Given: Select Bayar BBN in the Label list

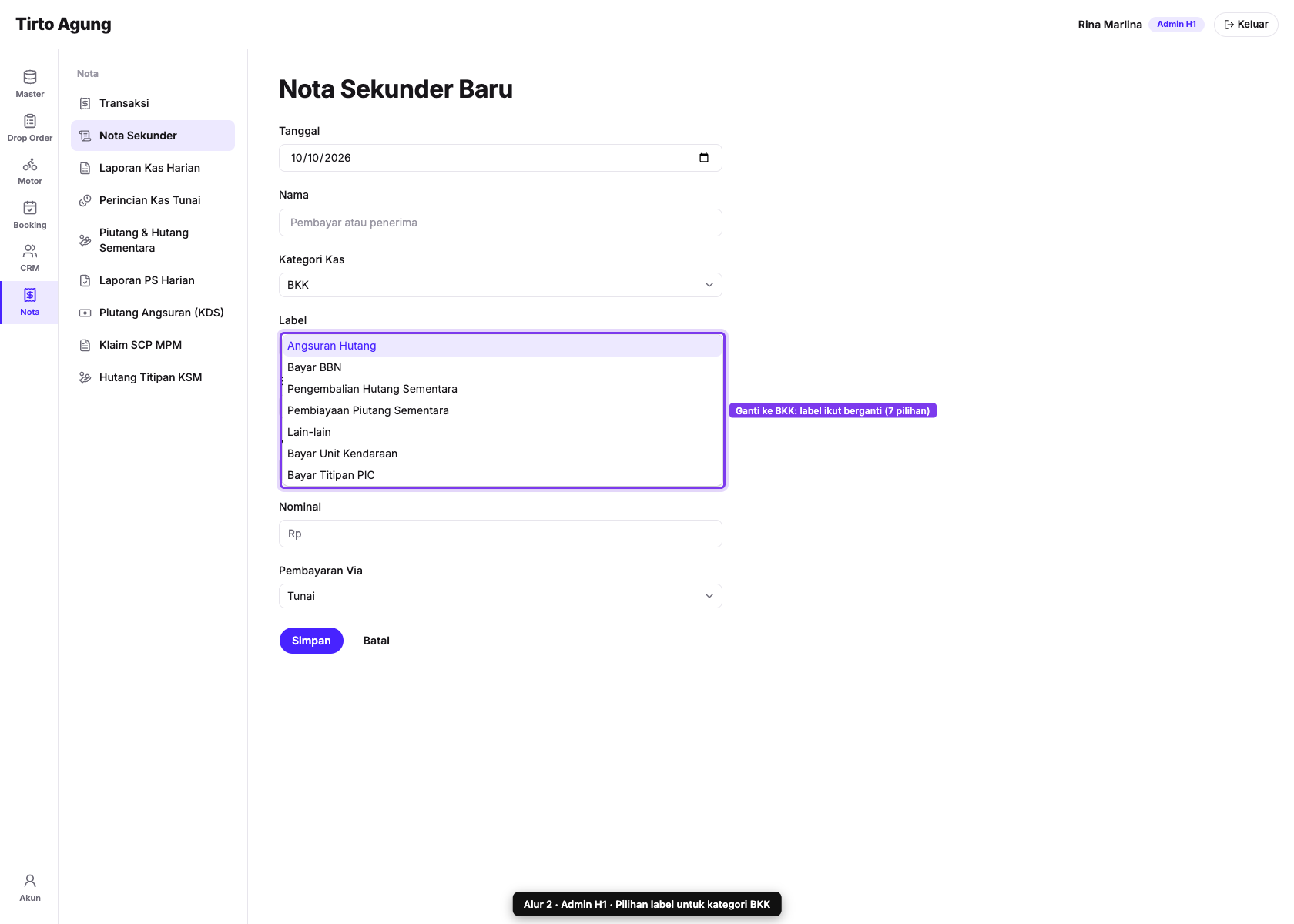Looking at the screenshot, I should click(x=501, y=367).
